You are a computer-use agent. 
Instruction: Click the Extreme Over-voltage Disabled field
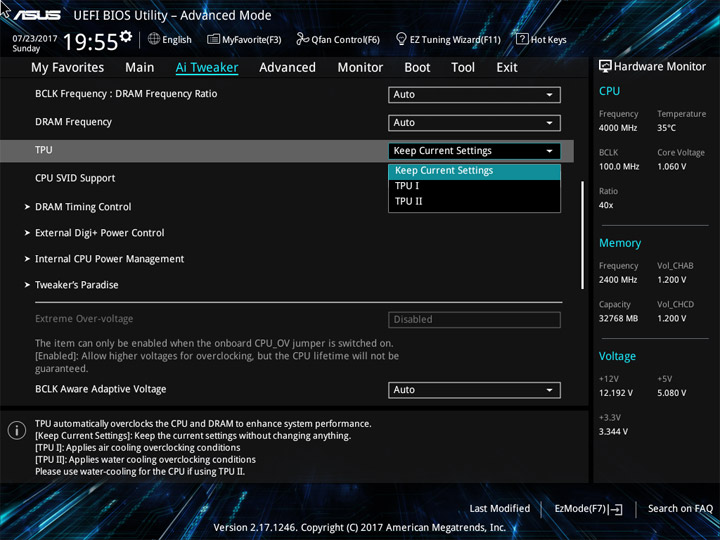[x=474, y=320]
